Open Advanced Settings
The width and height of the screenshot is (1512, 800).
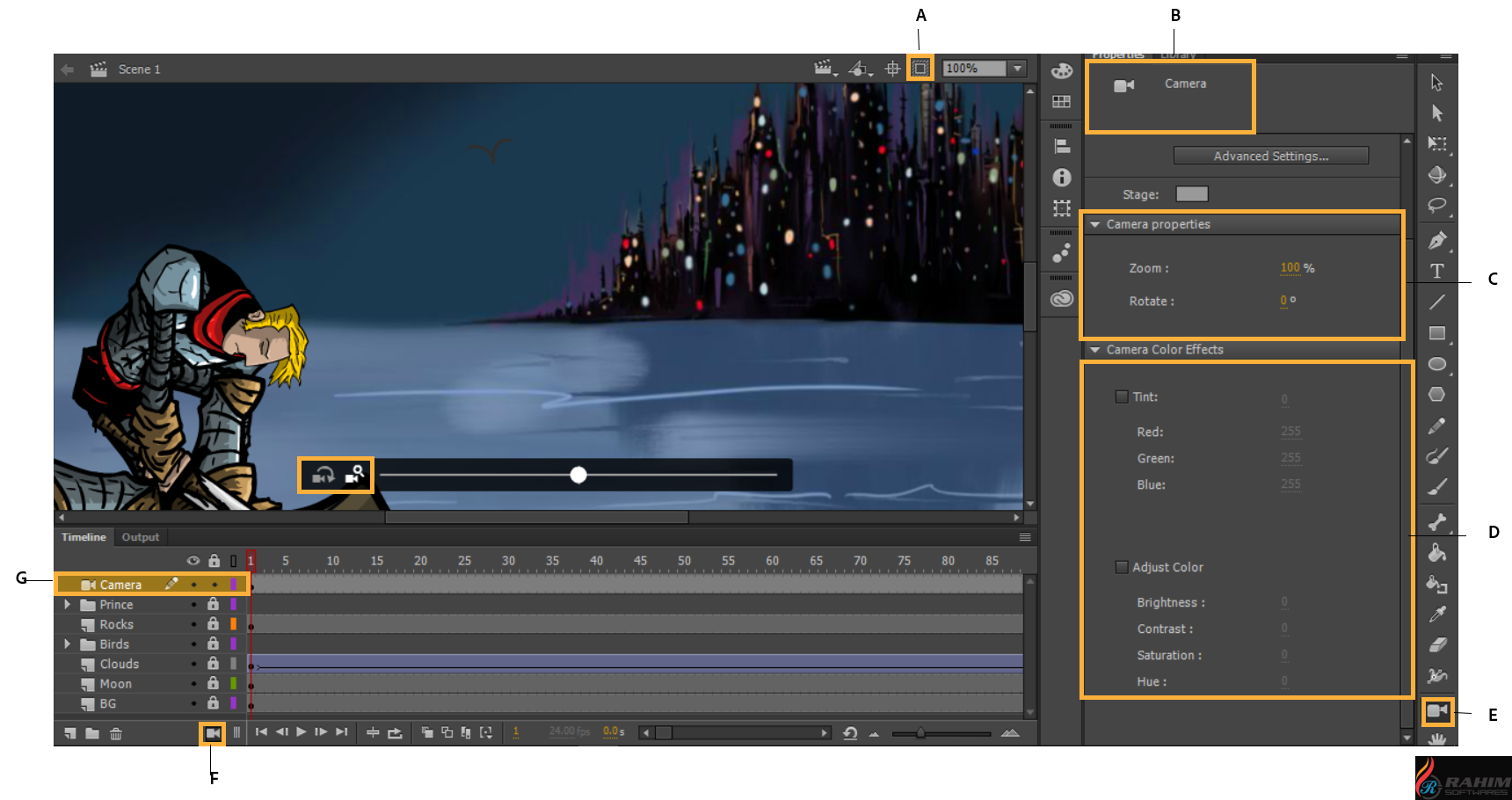coord(1270,156)
